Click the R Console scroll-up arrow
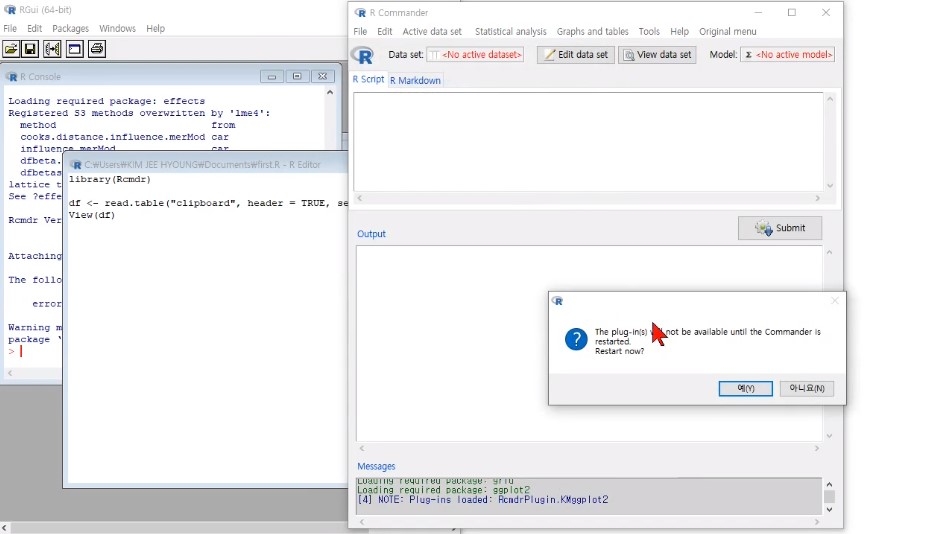The image size is (944, 534). [x=329, y=93]
